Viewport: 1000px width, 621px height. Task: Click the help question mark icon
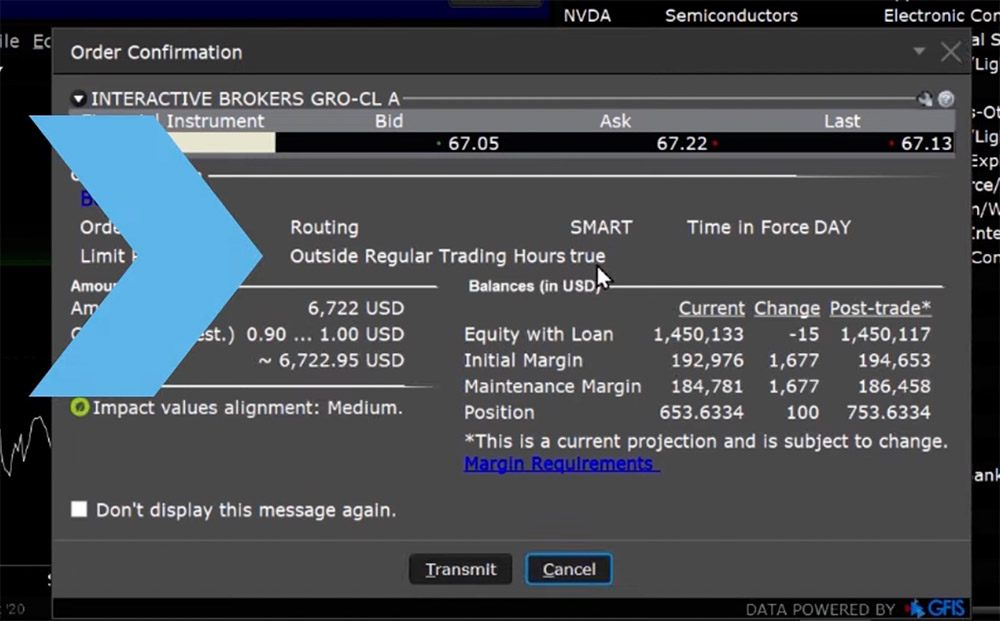[x=946, y=99]
